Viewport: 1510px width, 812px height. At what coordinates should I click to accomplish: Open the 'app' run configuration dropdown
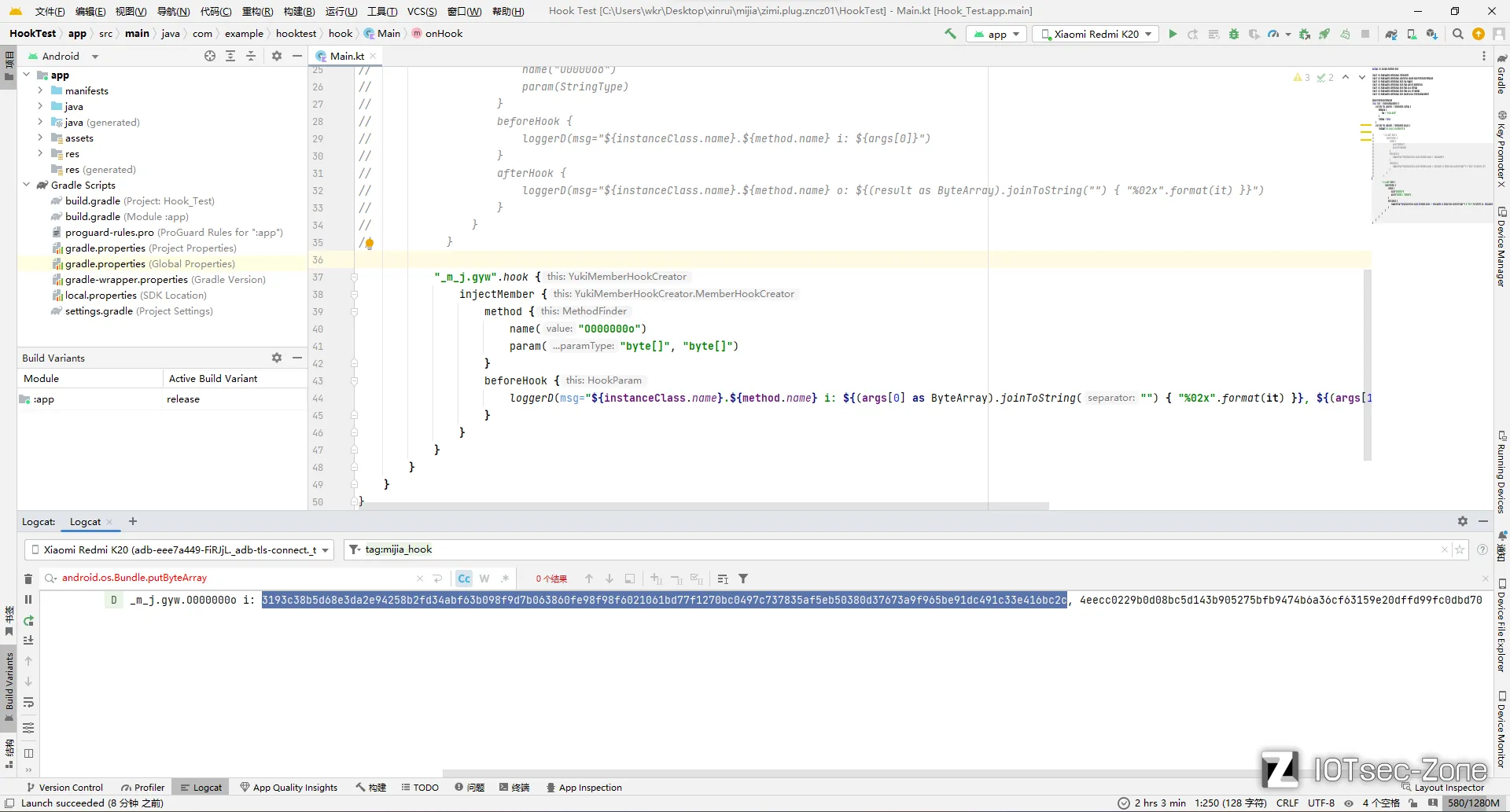click(996, 34)
